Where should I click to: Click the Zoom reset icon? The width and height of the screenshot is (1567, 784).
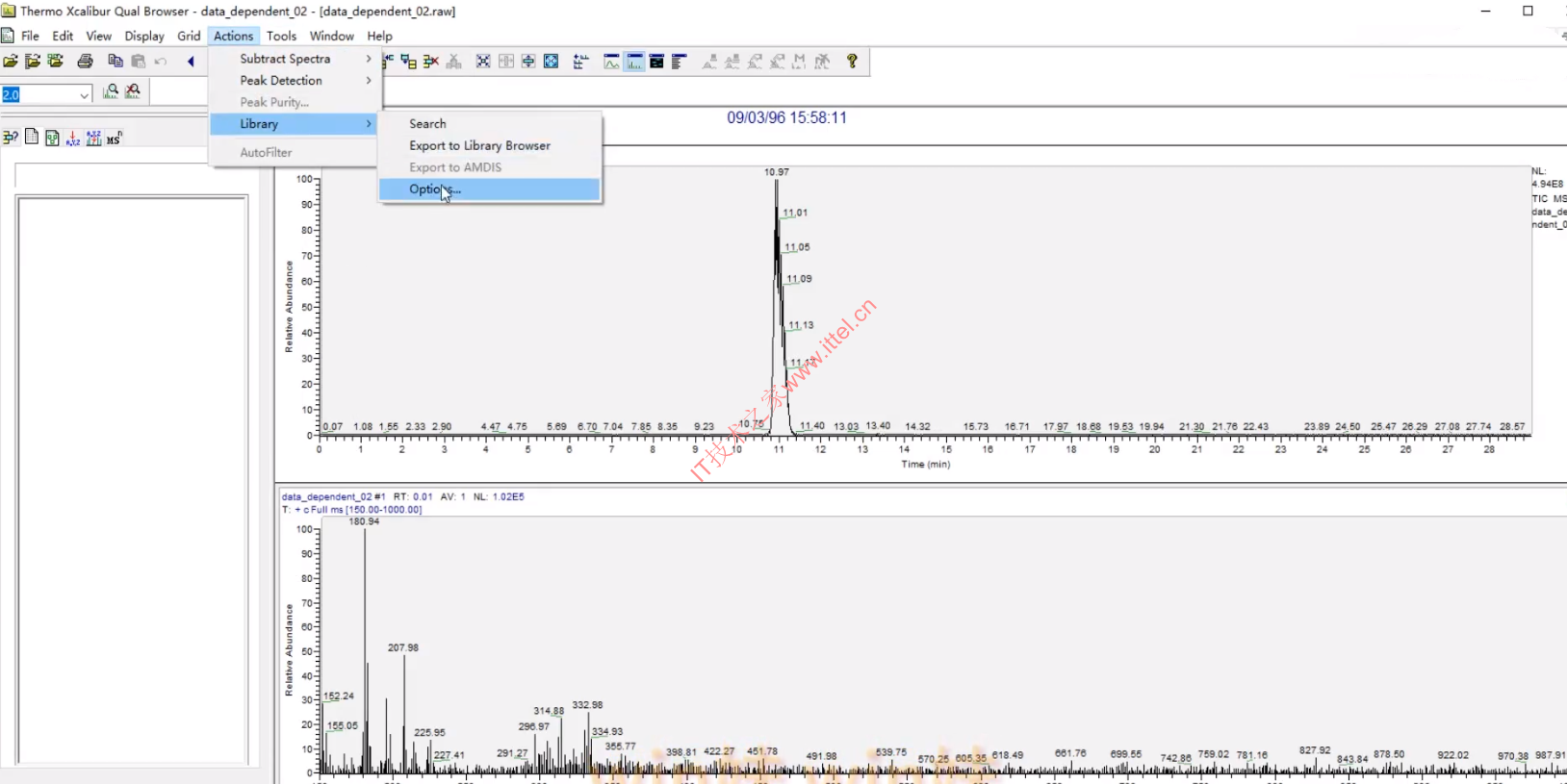pyautogui.click(x=483, y=62)
